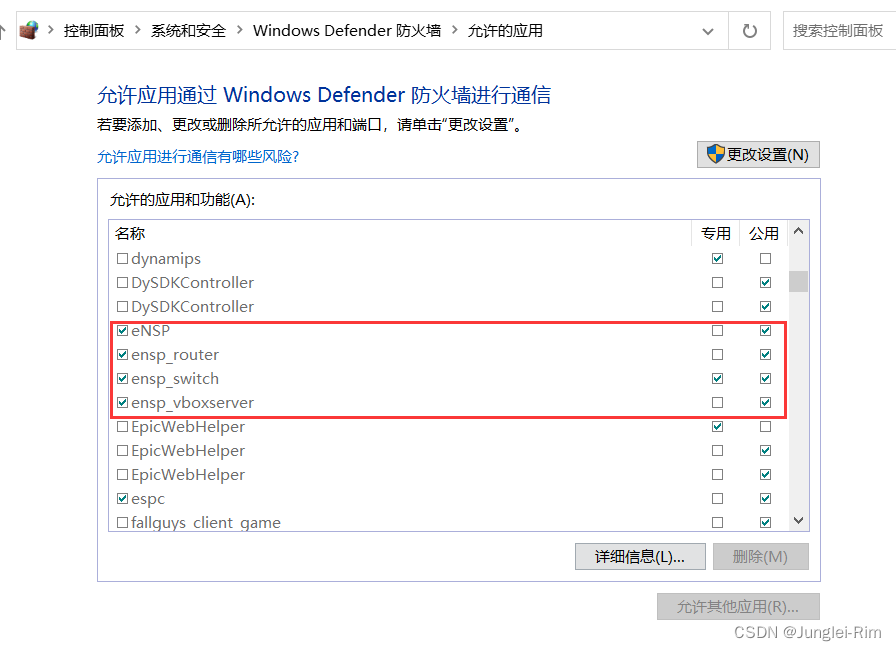The image size is (896, 651).
Task: Click the up arrow navigation icon
Action: pyautogui.click(x=2, y=30)
